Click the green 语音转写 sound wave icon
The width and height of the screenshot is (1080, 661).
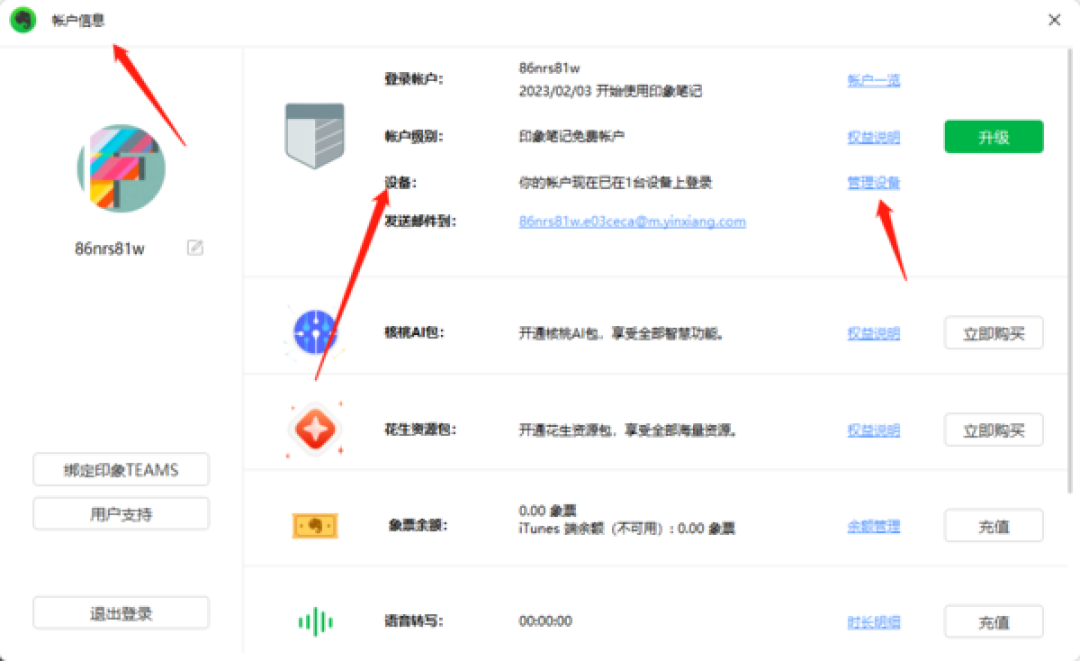pyautogui.click(x=315, y=622)
